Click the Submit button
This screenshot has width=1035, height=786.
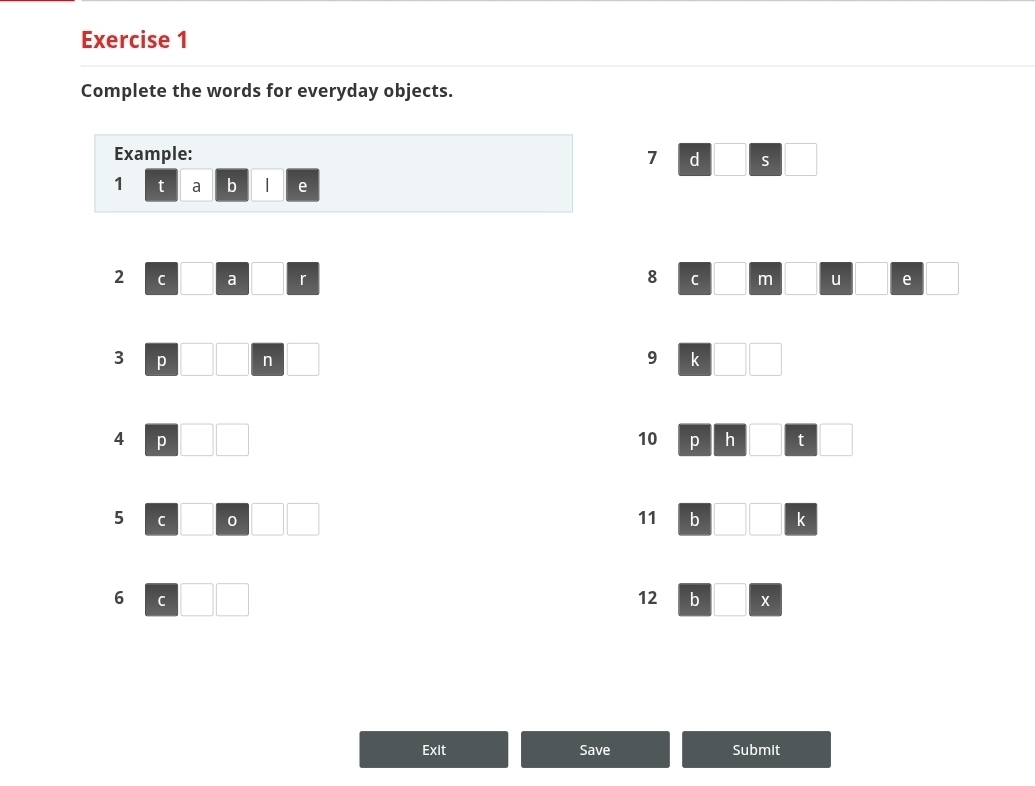(x=756, y=749)
